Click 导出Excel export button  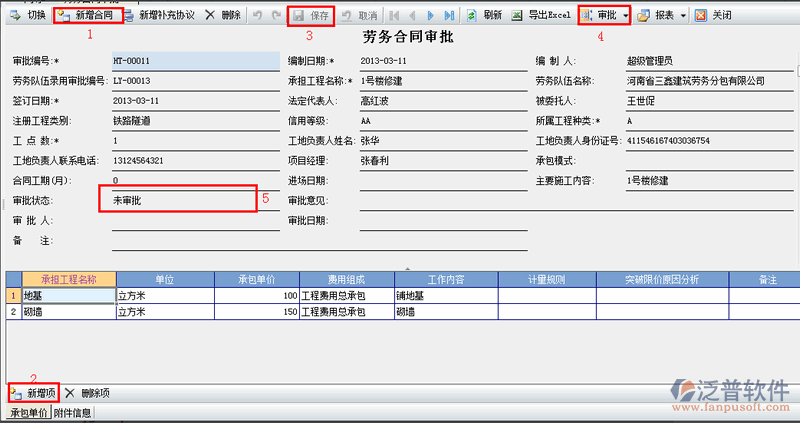[x=541, y=15]
